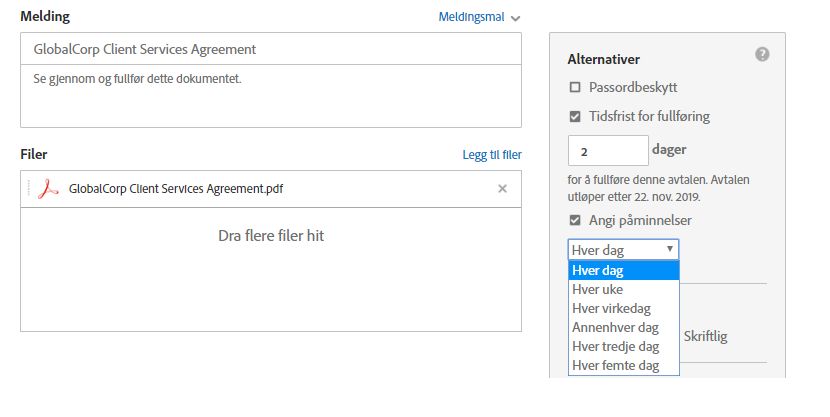Click the file drag handle
Screen dimensions: 830x417
click(x=29, y=188)
